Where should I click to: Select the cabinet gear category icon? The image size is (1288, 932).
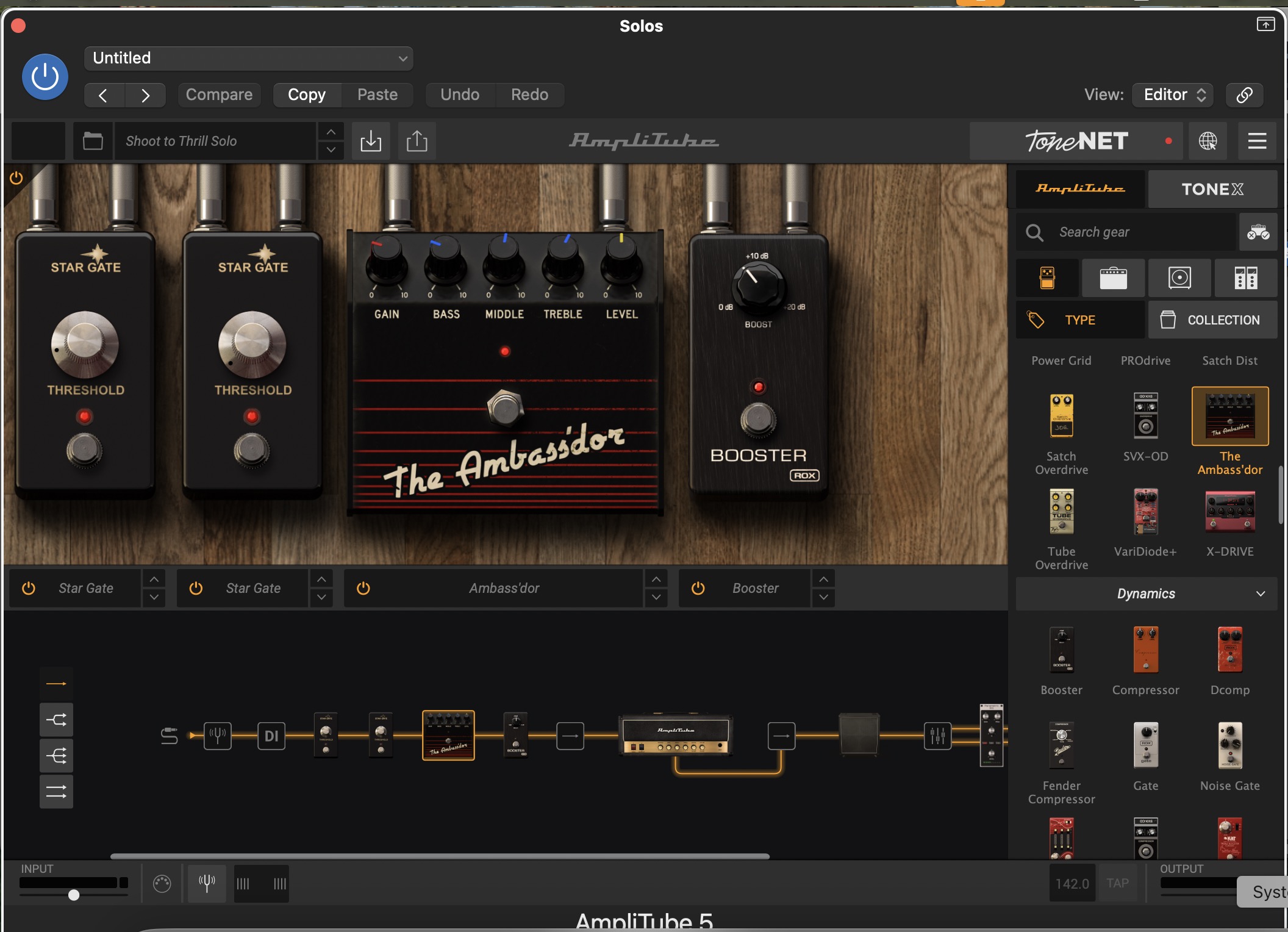point(1179,278)
